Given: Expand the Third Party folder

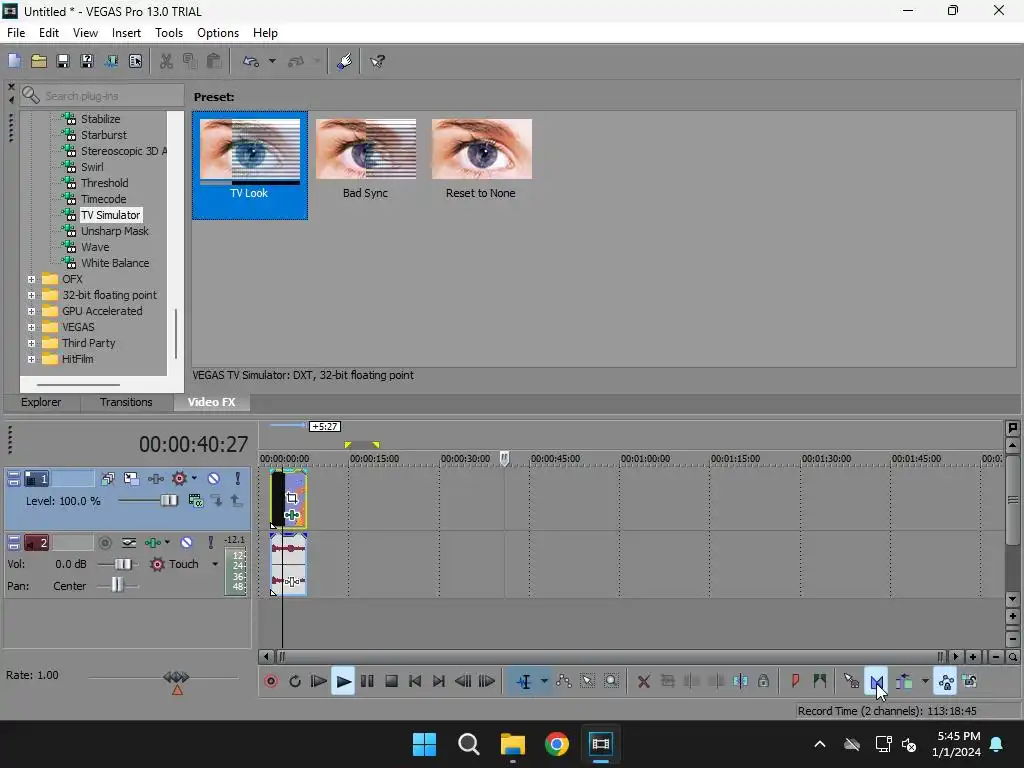Looking at the screenshot, I should 31,344.
